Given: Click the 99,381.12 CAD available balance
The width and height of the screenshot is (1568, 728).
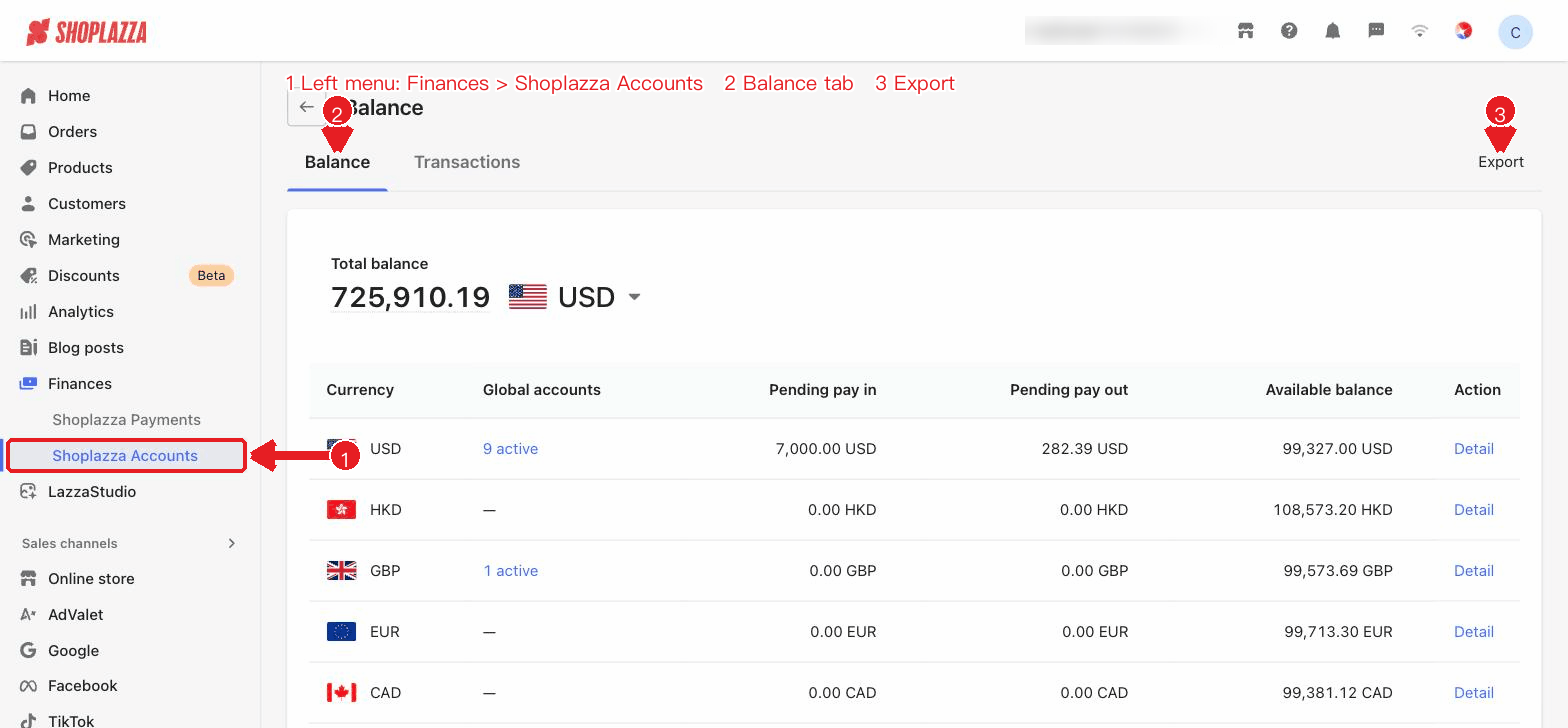Looking at the screenshot, I should (x=1338, y=693).
